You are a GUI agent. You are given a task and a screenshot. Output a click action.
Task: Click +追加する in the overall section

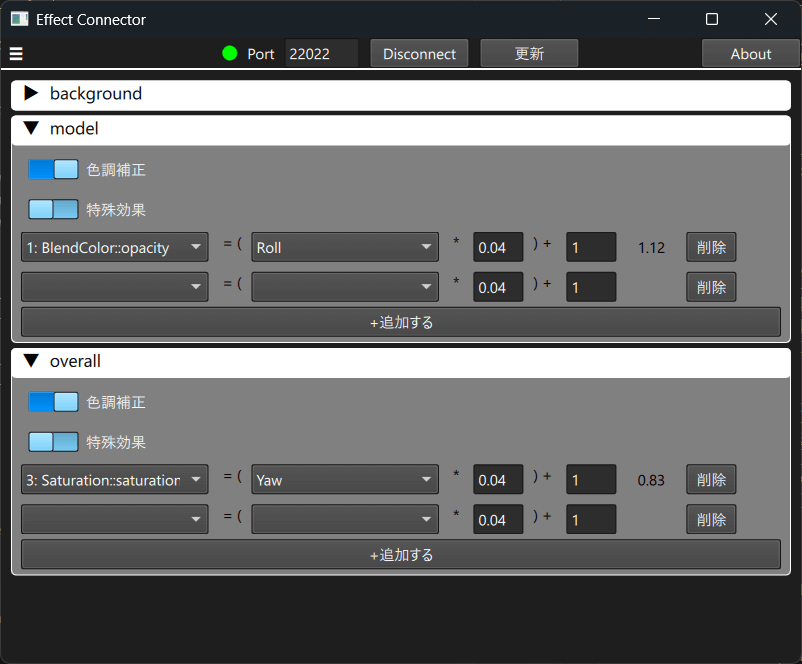coord(401,554)
